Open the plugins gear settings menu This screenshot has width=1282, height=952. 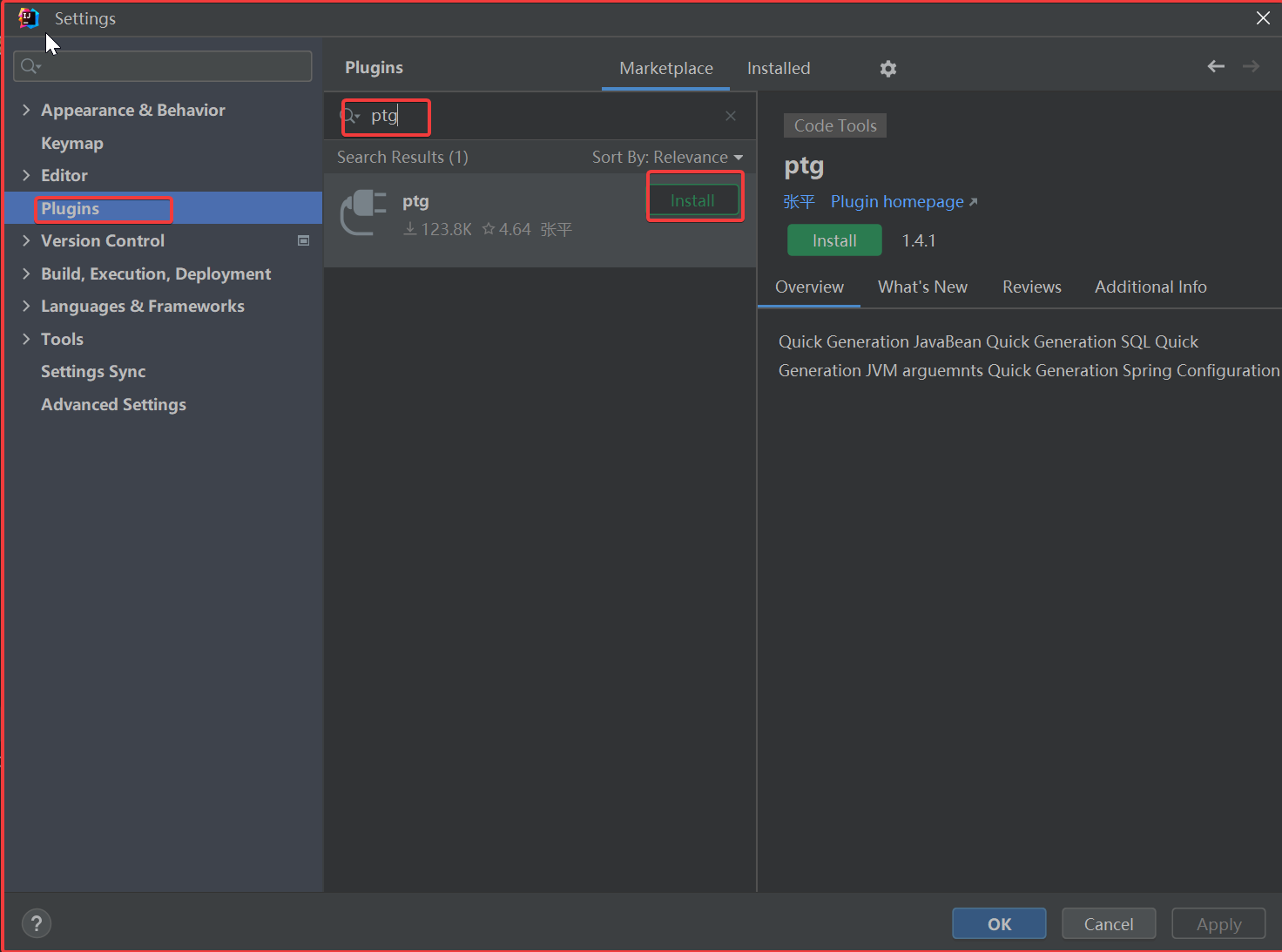[887, 69]
